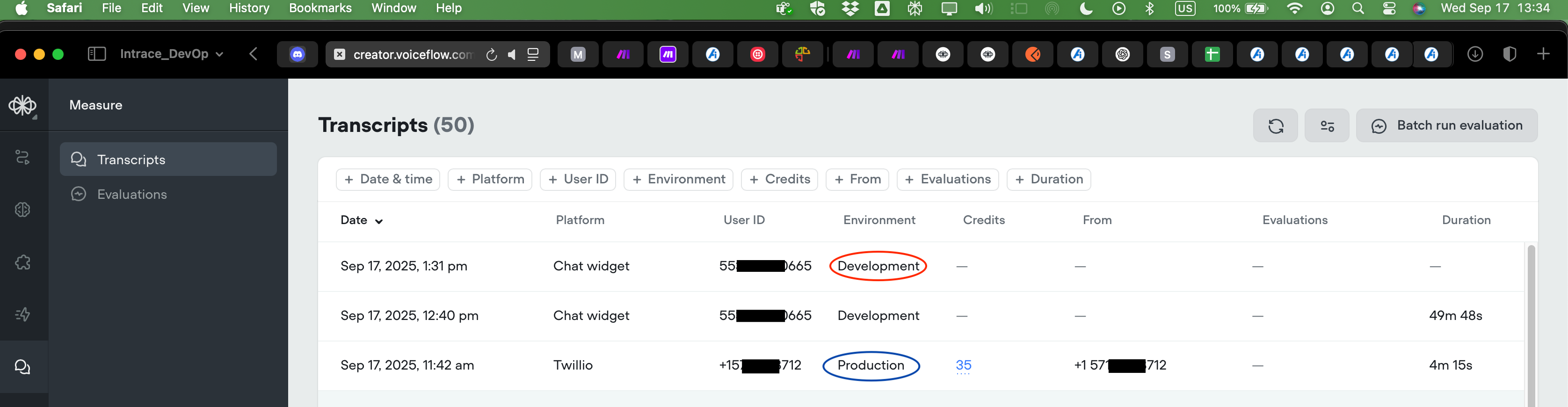Open the Bookmarks menu in menu bar
1568x407 pixels.
click(319, 8)
